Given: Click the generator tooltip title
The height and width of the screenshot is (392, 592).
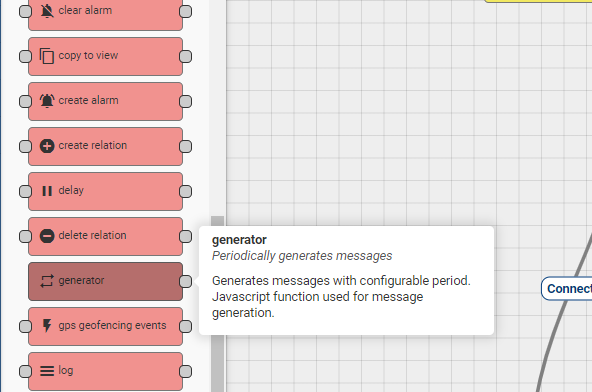Looking at the screenshot, I should coord(239,240).
